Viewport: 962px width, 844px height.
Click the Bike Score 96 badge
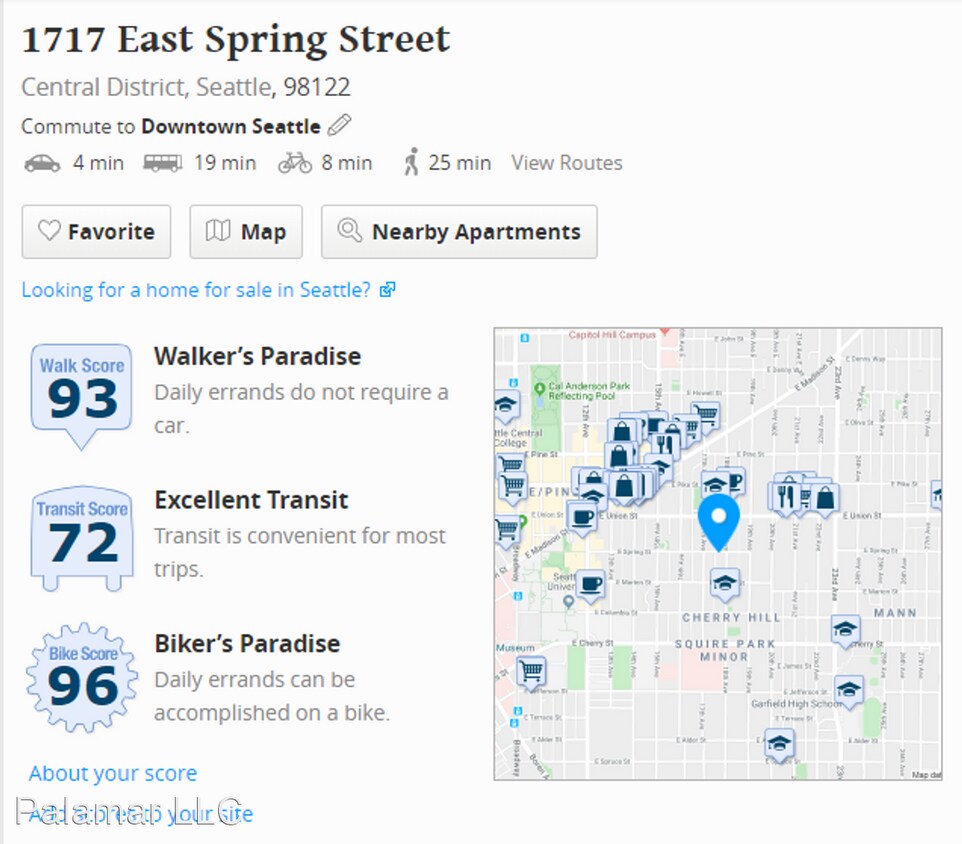82,679
